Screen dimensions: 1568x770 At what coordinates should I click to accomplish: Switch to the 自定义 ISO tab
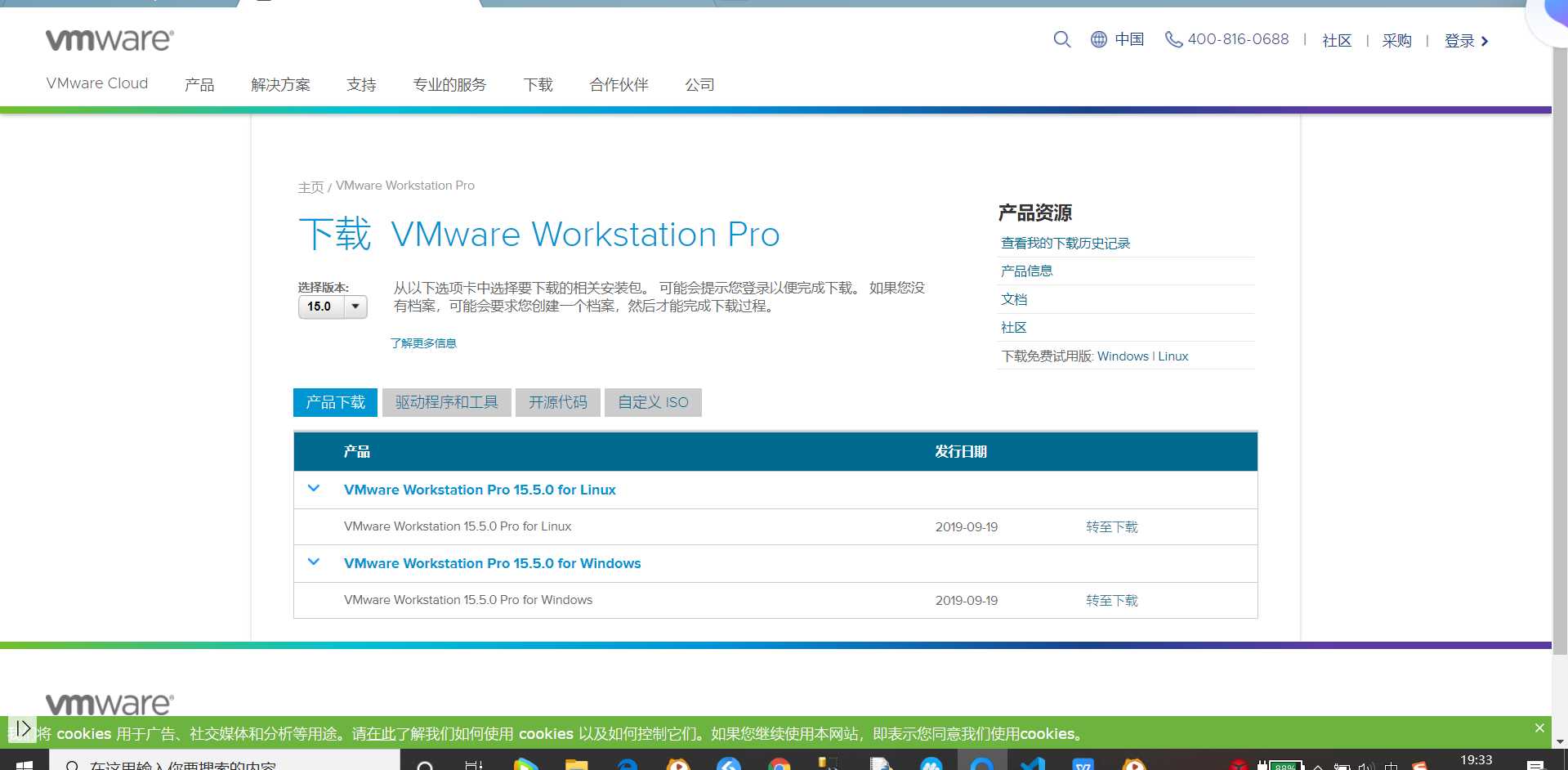click(x=653, y=402)
